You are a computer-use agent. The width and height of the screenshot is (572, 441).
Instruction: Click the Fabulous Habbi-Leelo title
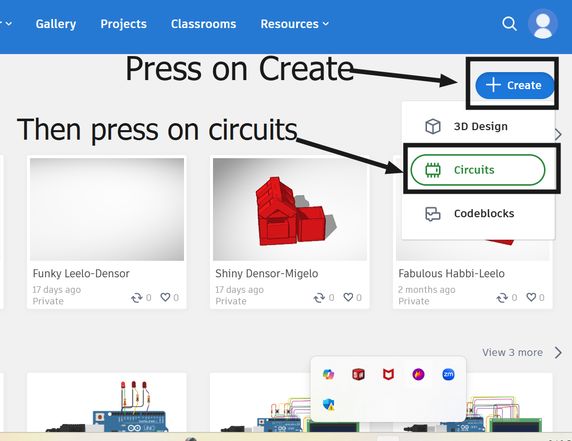[452, 274]
